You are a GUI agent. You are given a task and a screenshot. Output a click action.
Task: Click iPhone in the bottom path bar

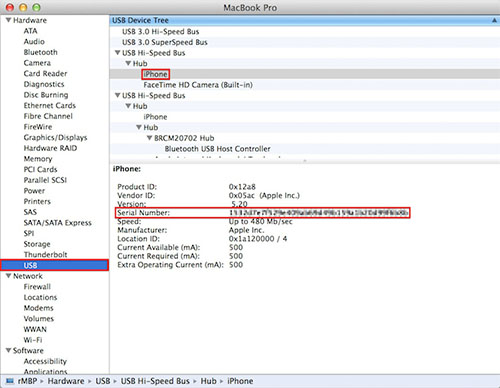[x=240, y=381]
